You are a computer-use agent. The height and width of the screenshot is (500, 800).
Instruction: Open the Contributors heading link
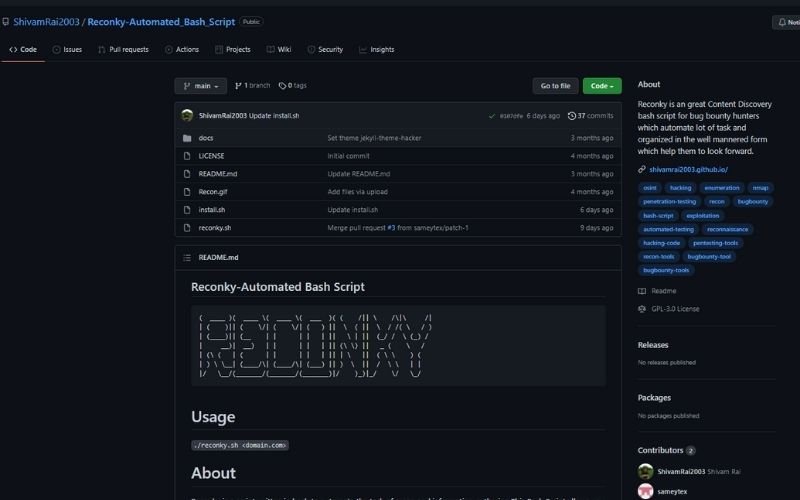pos(666,450)
